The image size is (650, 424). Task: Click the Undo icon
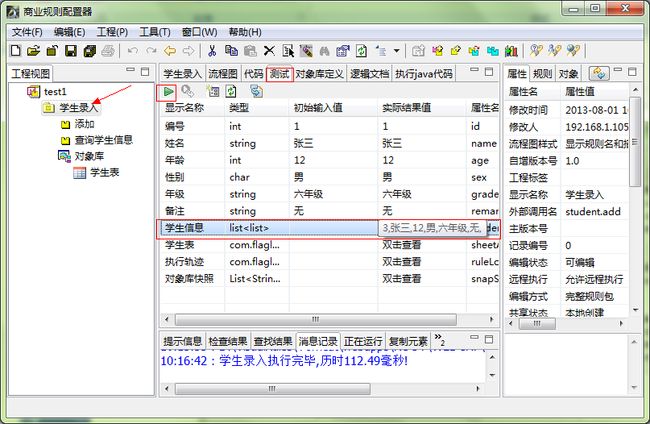(133, 51)
